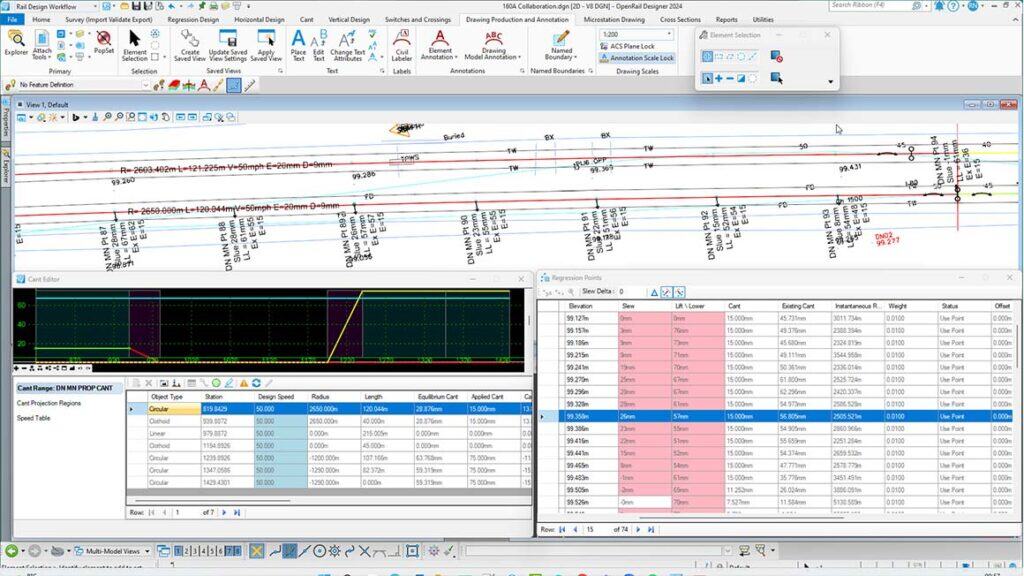The height and width of the screenshot is (576, 1024).
Task: Click Update Saved View Settings
Action: 228,46
